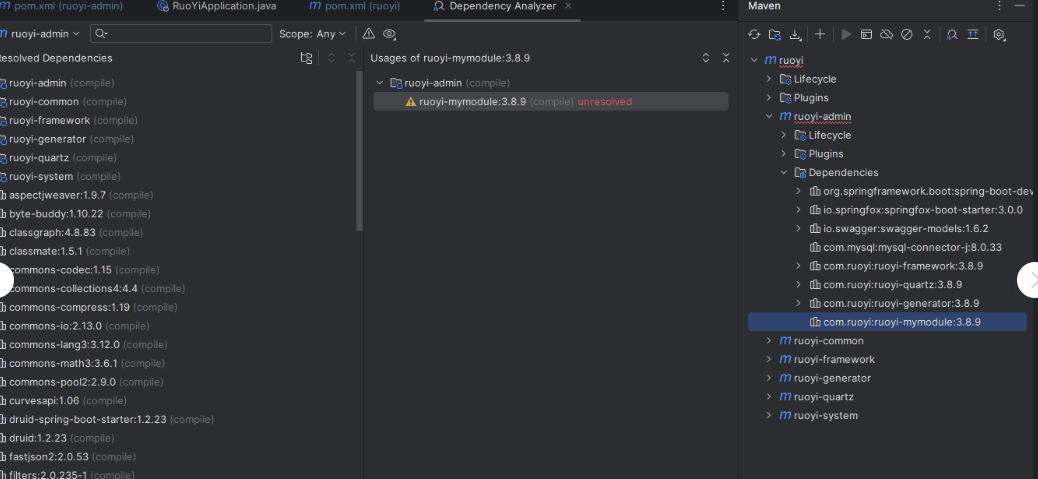
Task: Collapse the Dependencies node under ruoyi-admin
Action: (x=784, y=173)
